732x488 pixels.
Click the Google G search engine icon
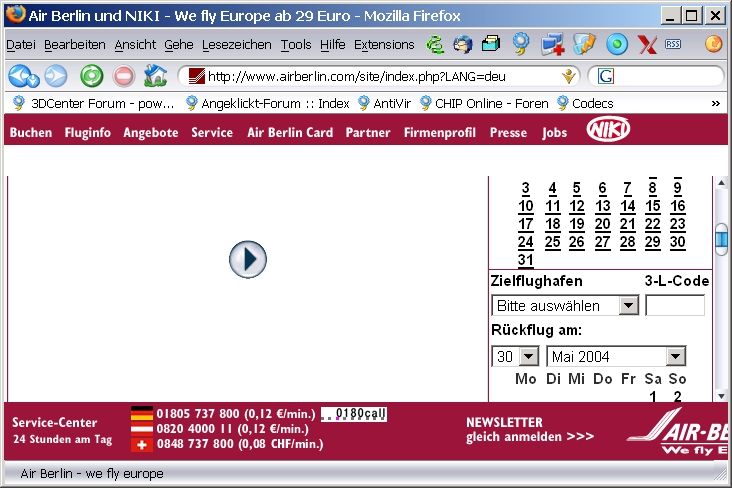[605, 76]
